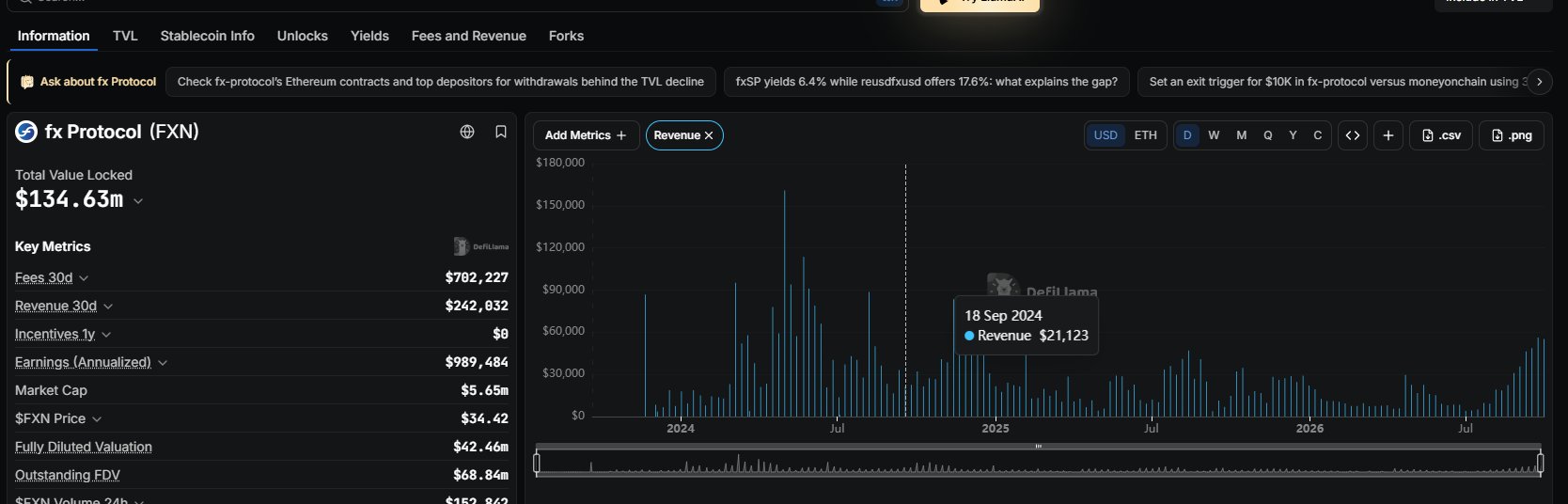Viewport: 1568px width, 504px height.
Task: Click the 2025 x-axis label
Action: 996,428
